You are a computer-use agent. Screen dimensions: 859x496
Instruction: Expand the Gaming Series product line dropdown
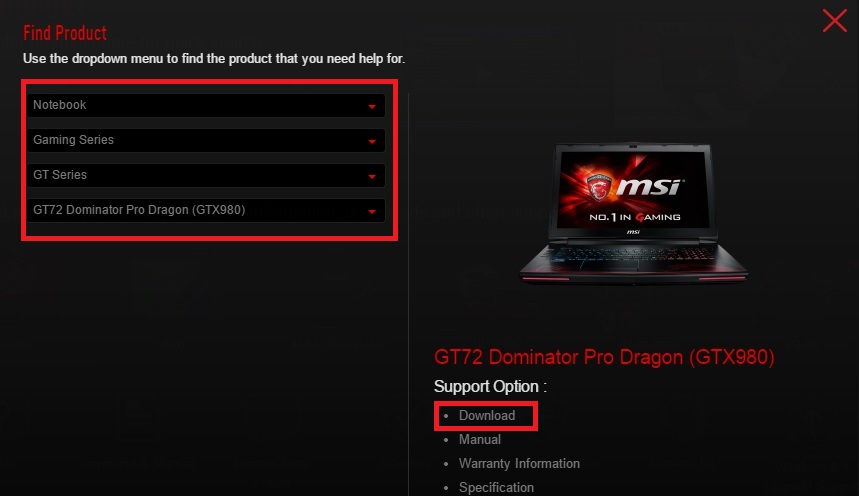(205, 140)
